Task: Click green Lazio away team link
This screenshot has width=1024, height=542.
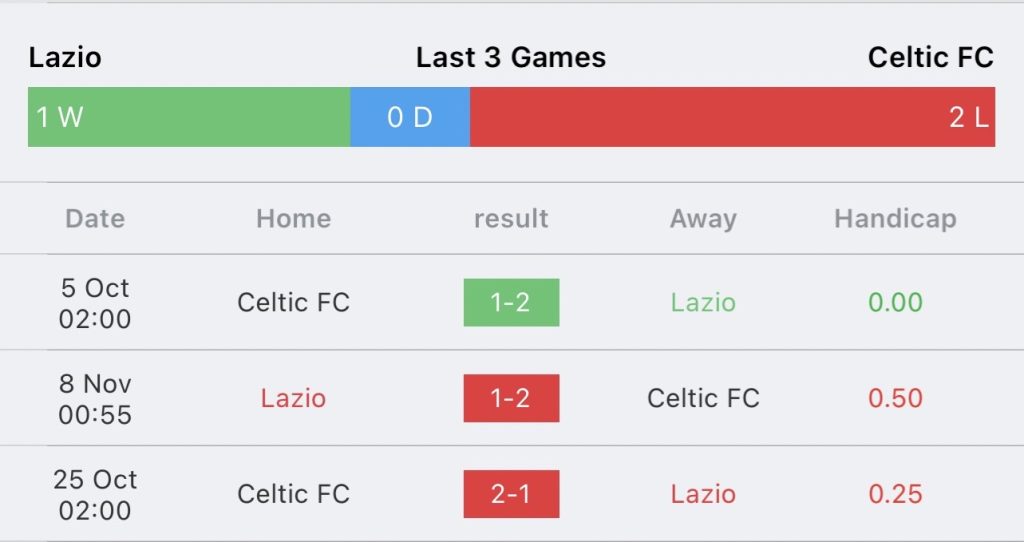Action: 703,302
